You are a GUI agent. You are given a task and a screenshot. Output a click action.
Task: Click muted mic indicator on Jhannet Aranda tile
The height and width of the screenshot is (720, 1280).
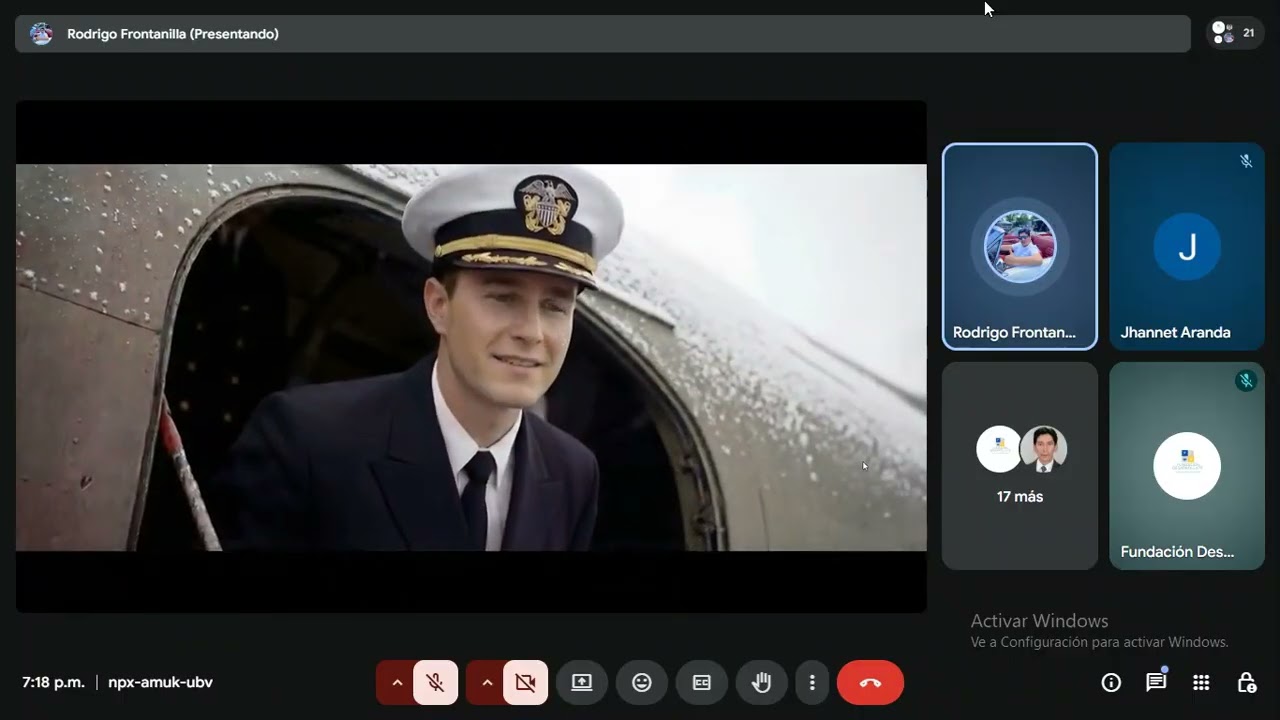1246,161
